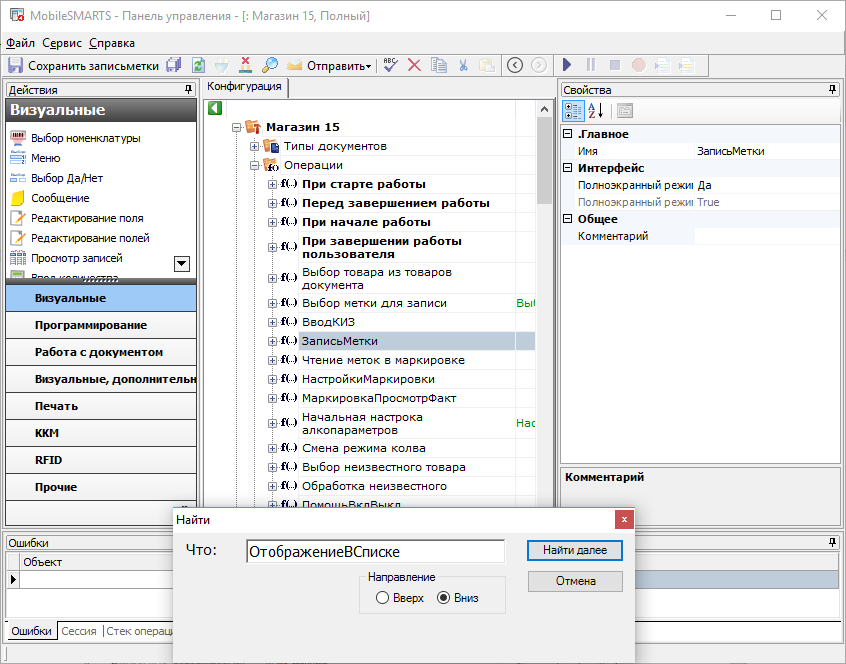This screenshot has height=664, width=846.
Task: Click the paste clipboard icon
Action: pyautogui.click(x=487, y=65)
